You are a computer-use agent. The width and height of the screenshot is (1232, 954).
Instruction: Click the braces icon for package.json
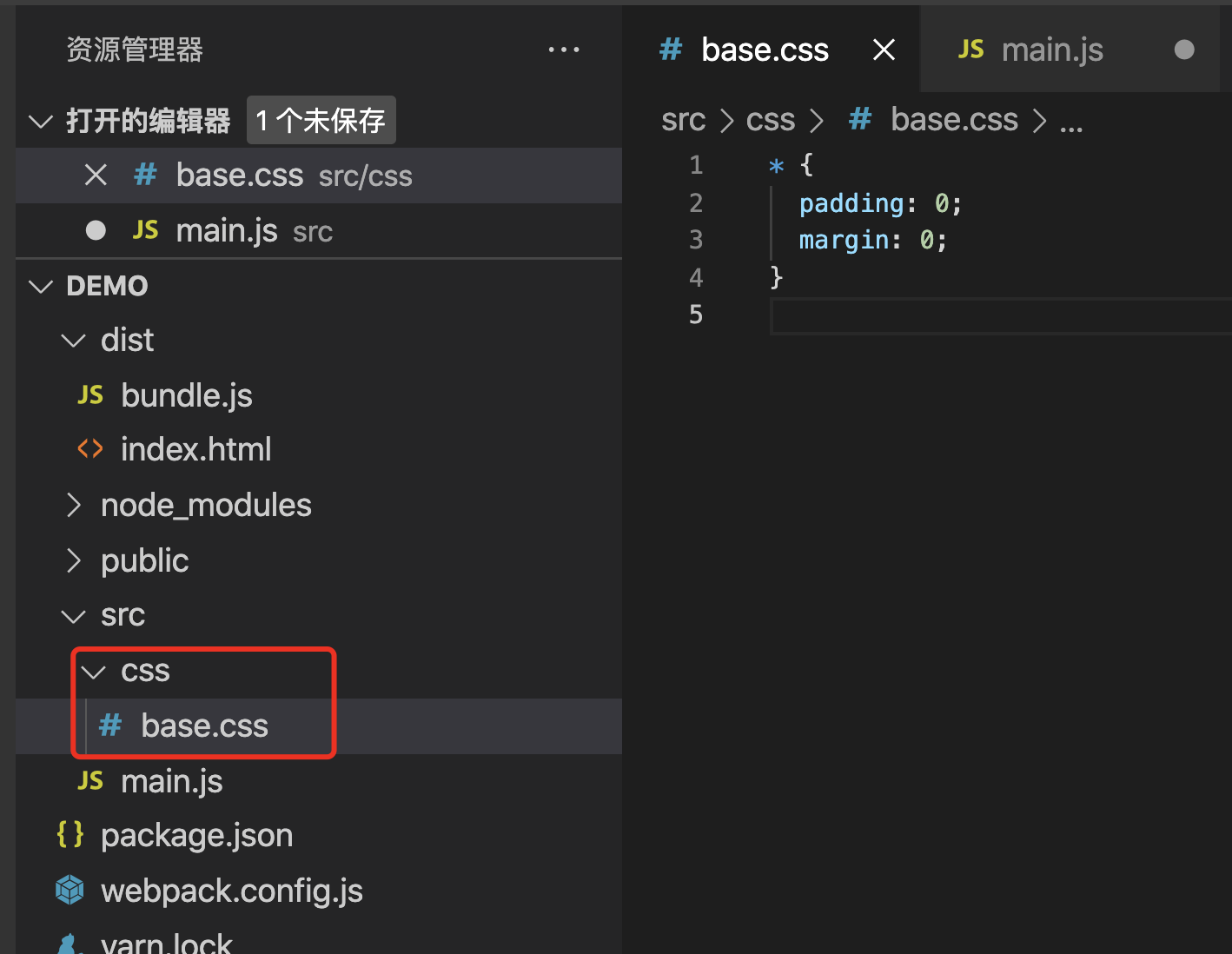coord(70,834)
